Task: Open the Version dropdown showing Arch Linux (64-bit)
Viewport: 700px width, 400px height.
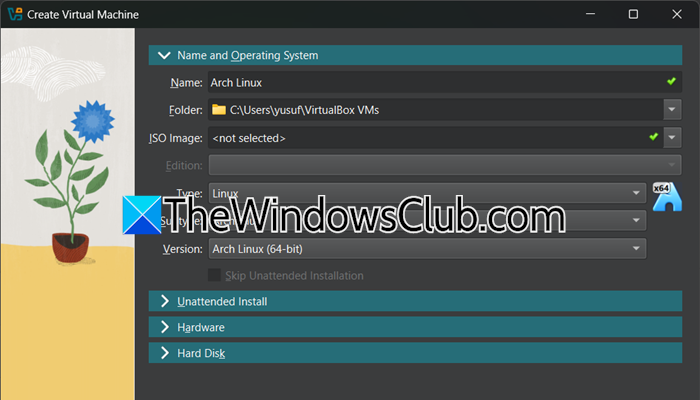Action: coord(427,249)
